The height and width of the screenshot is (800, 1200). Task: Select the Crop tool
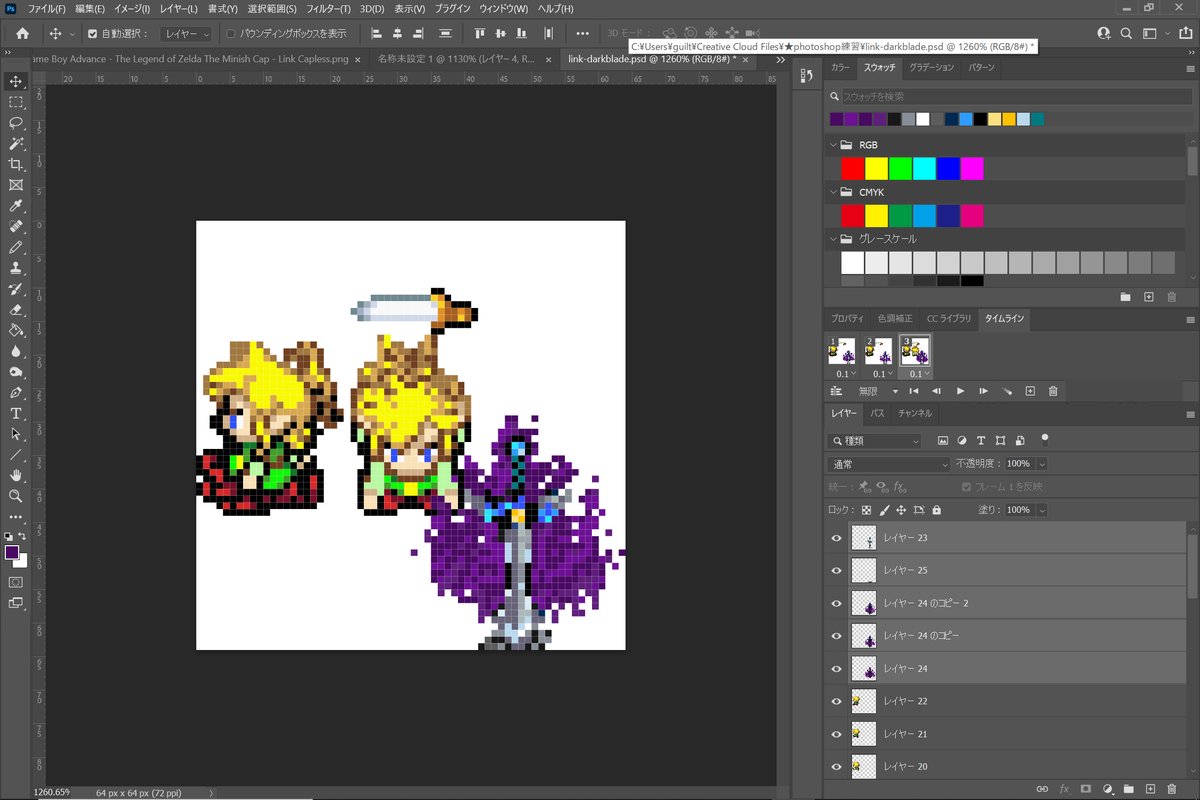coord(16,164)
